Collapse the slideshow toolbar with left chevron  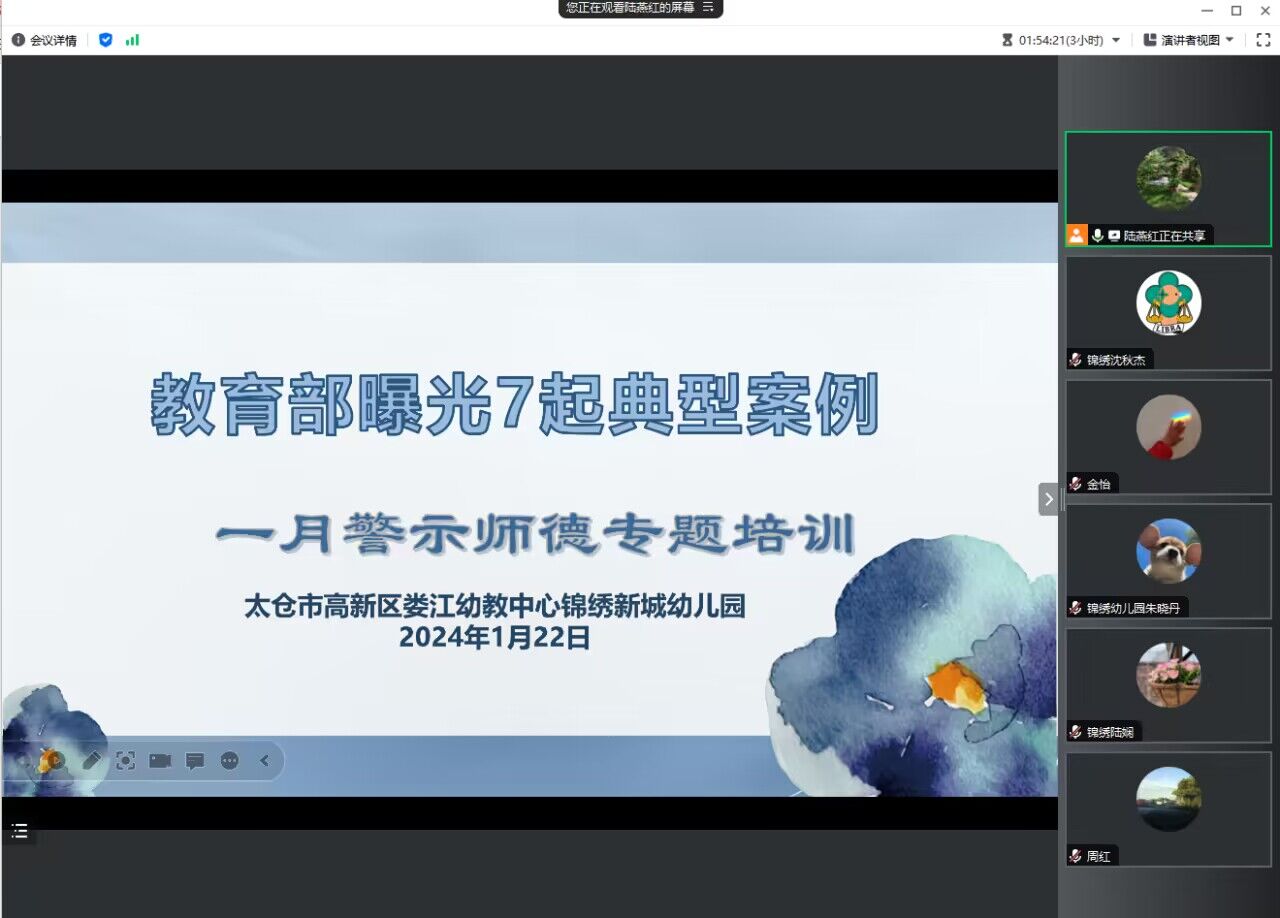point(264,761)
